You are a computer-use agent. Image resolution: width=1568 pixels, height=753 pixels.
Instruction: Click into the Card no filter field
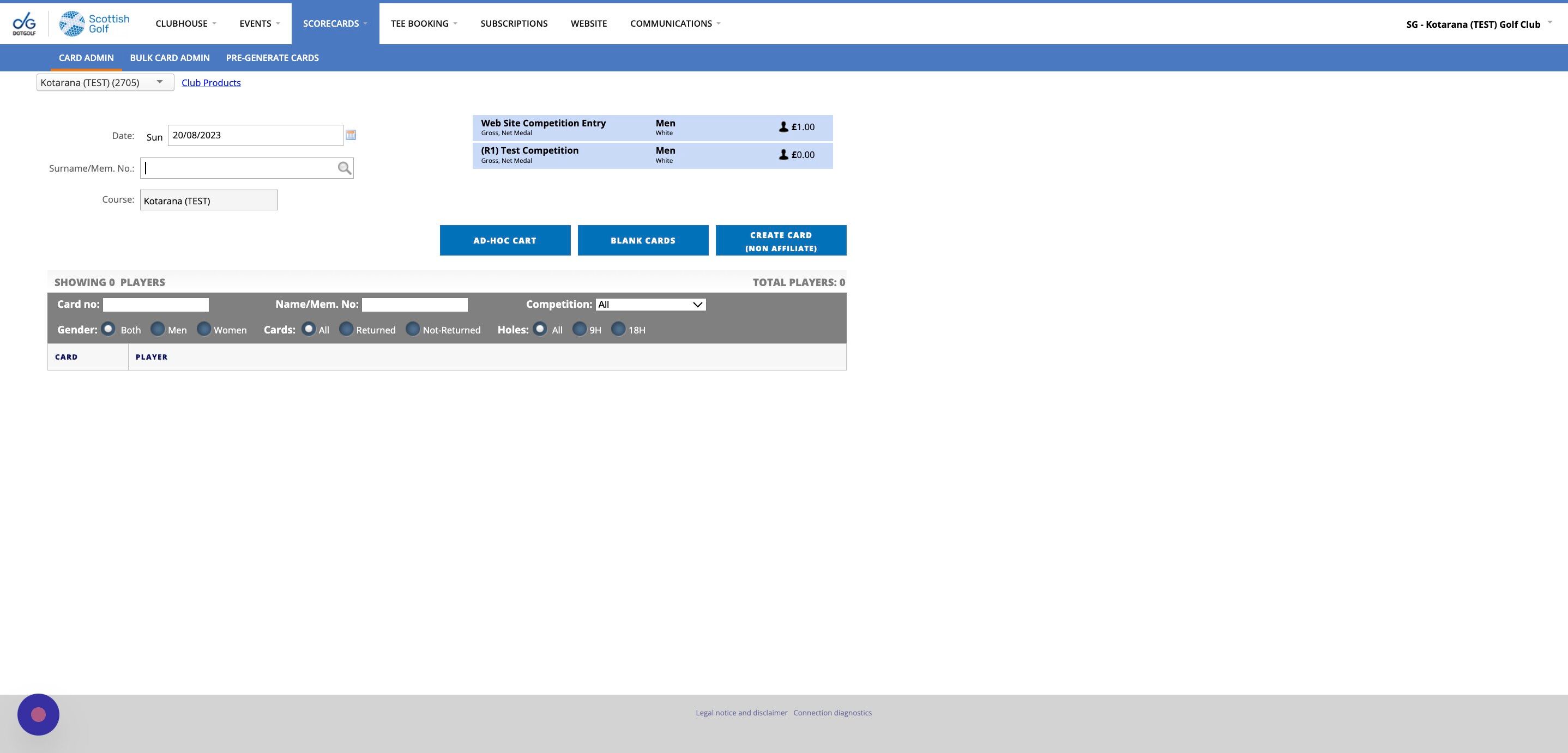click(x=156, y=305)
